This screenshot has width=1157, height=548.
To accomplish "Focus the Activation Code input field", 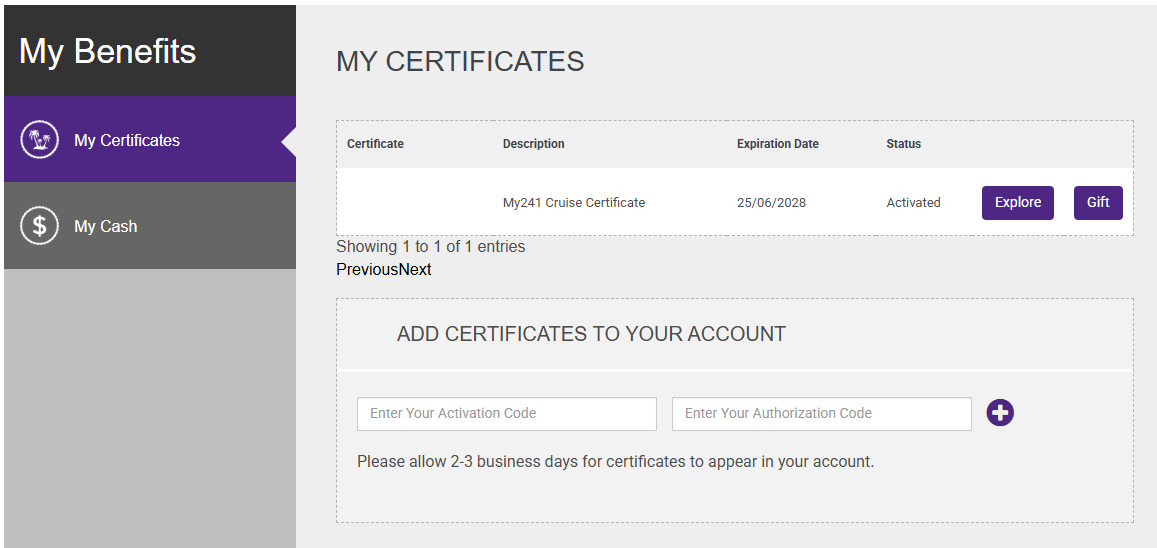I will (x=506, y=414).
